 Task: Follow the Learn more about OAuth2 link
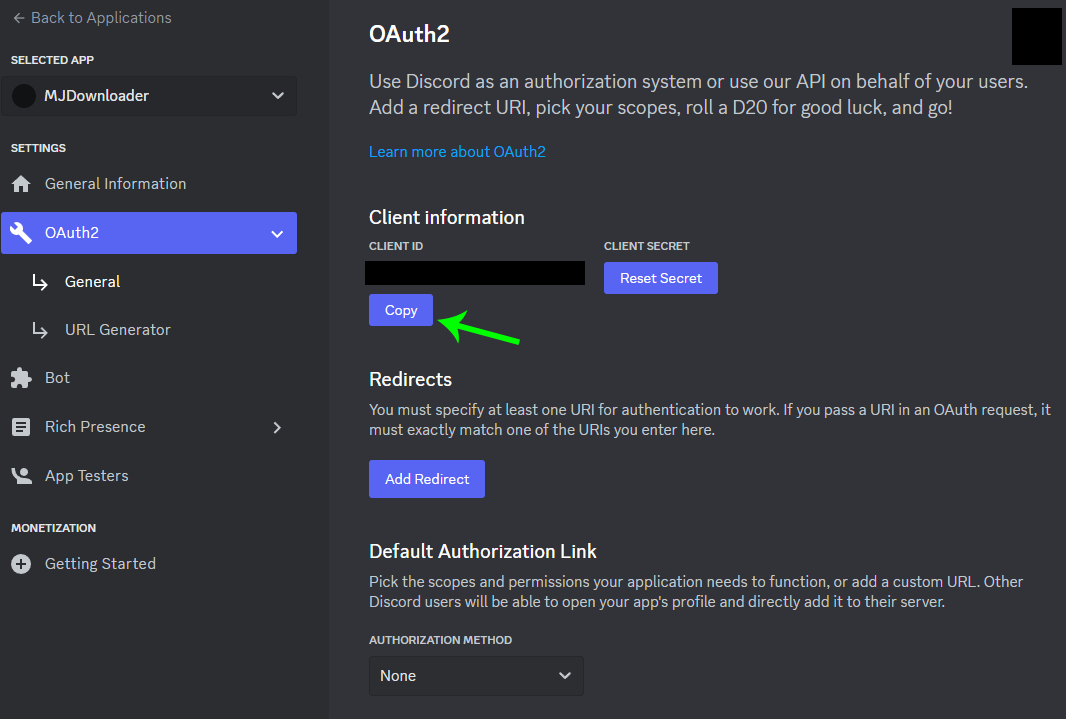[x=457, y=152]
